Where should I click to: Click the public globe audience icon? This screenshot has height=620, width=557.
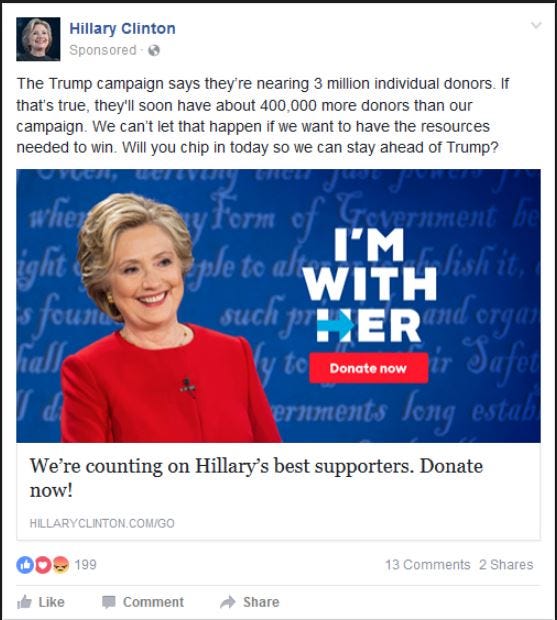pyautogui.click(x=154, y=51)
